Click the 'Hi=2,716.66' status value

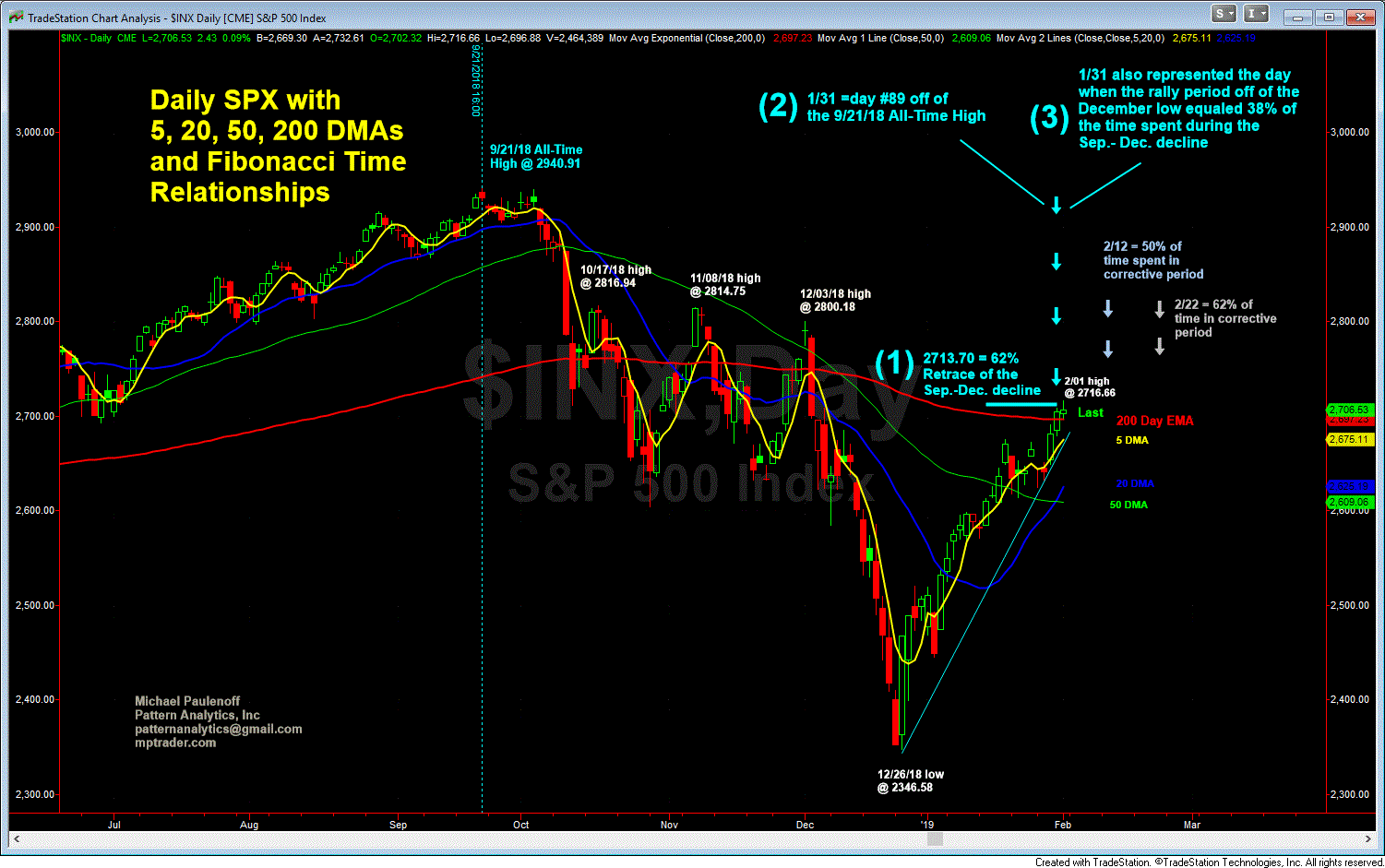[x=454, y=38]
